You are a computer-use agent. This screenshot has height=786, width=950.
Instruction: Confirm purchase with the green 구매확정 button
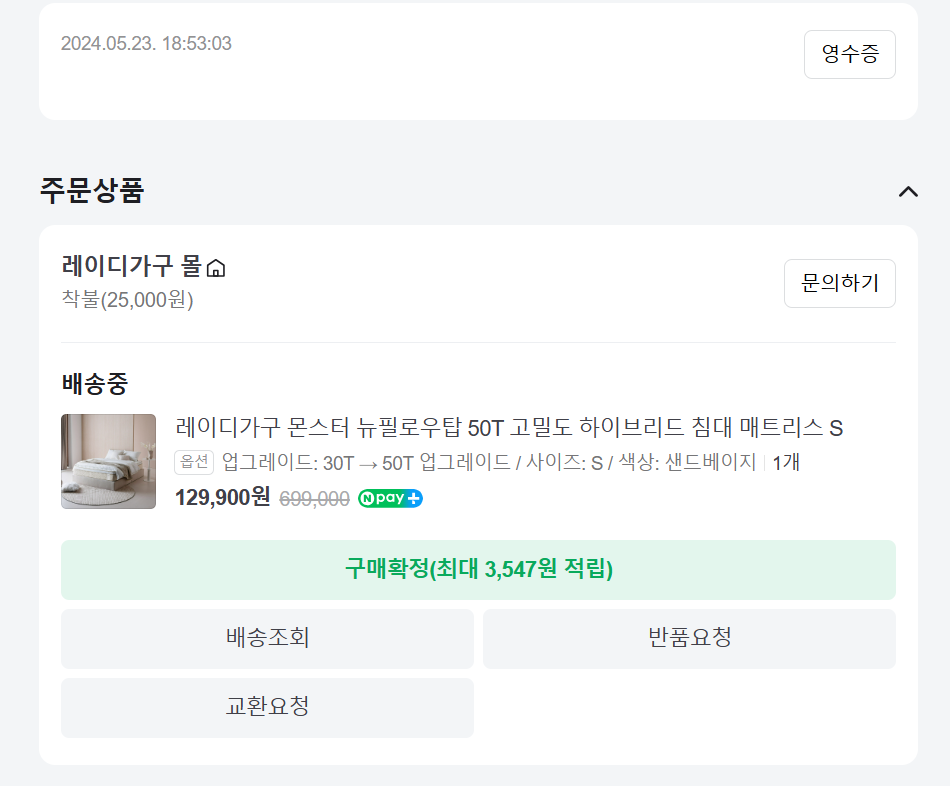click(x=478, y=570)
